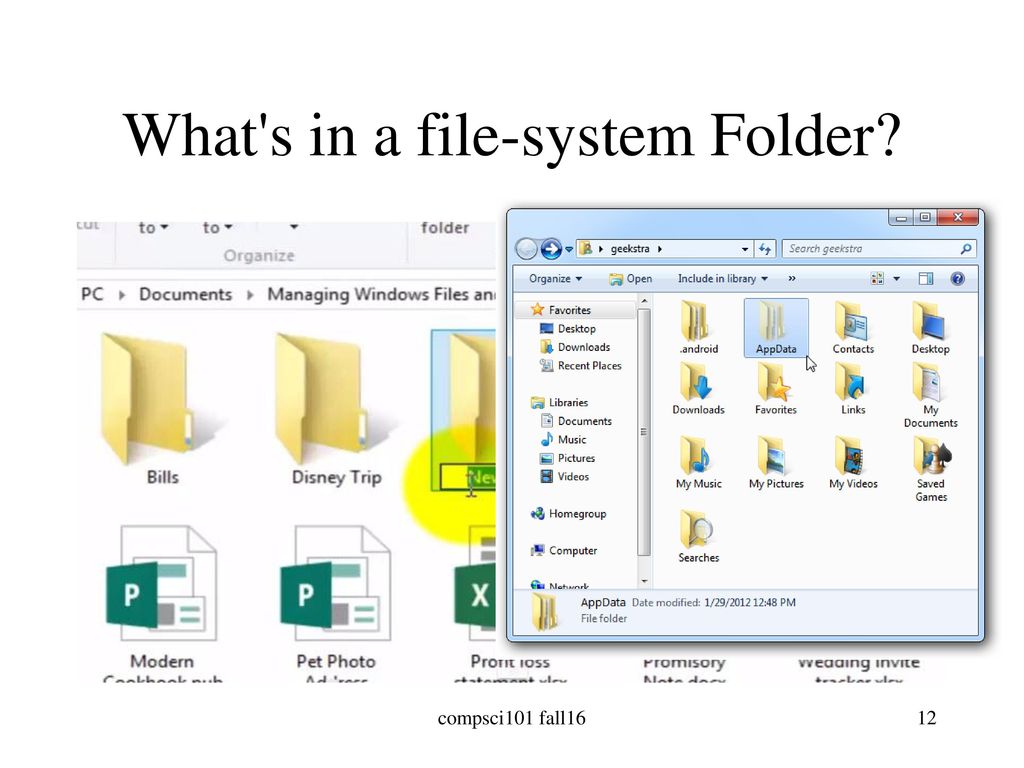
Task: Open the My Videos folder
Action: 853,462
